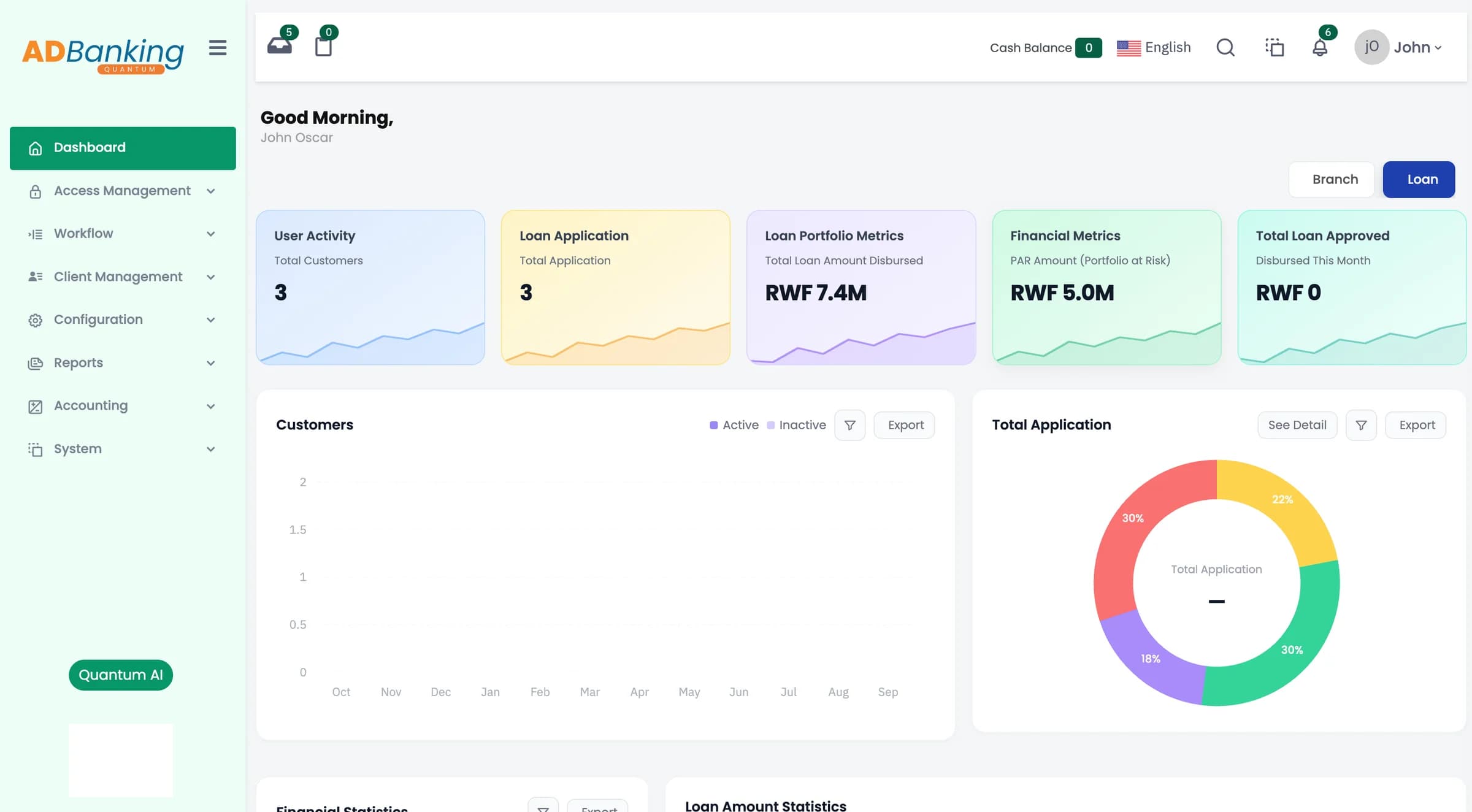
Task: Click See Detail on Total Application
Action: coord(1297,425)
